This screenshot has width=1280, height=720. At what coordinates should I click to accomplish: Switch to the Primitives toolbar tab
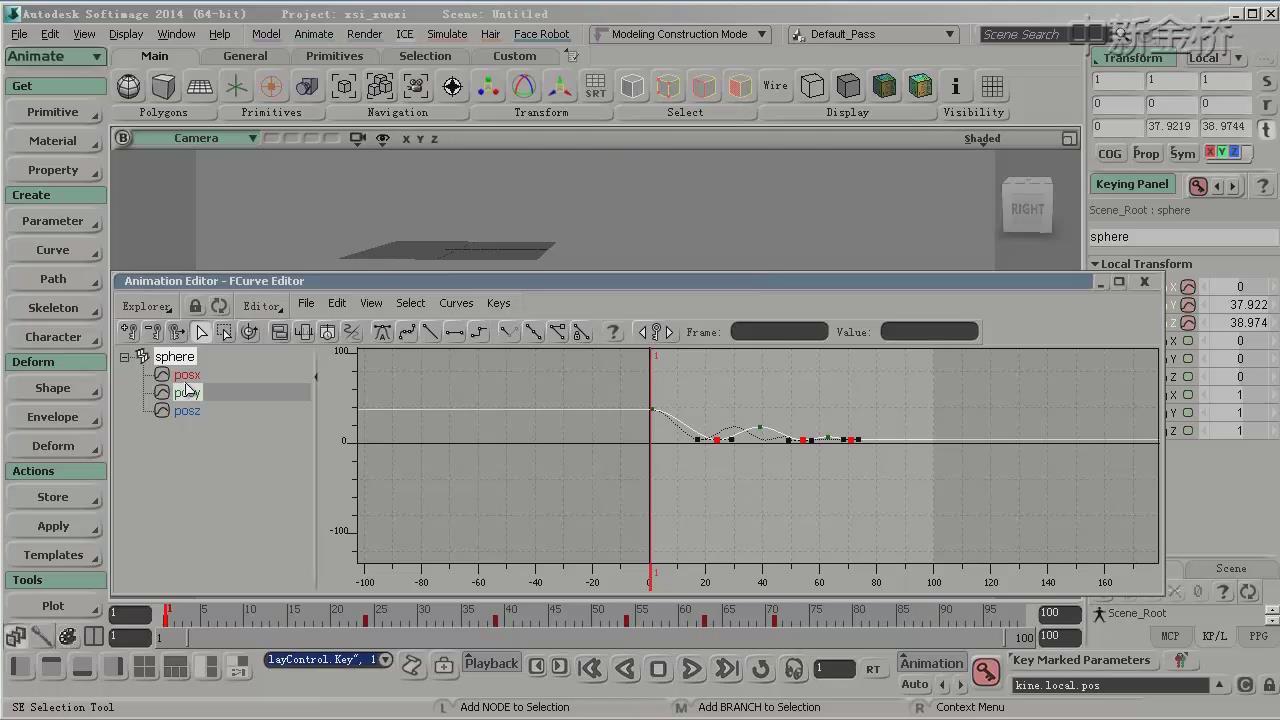[334, 56]
